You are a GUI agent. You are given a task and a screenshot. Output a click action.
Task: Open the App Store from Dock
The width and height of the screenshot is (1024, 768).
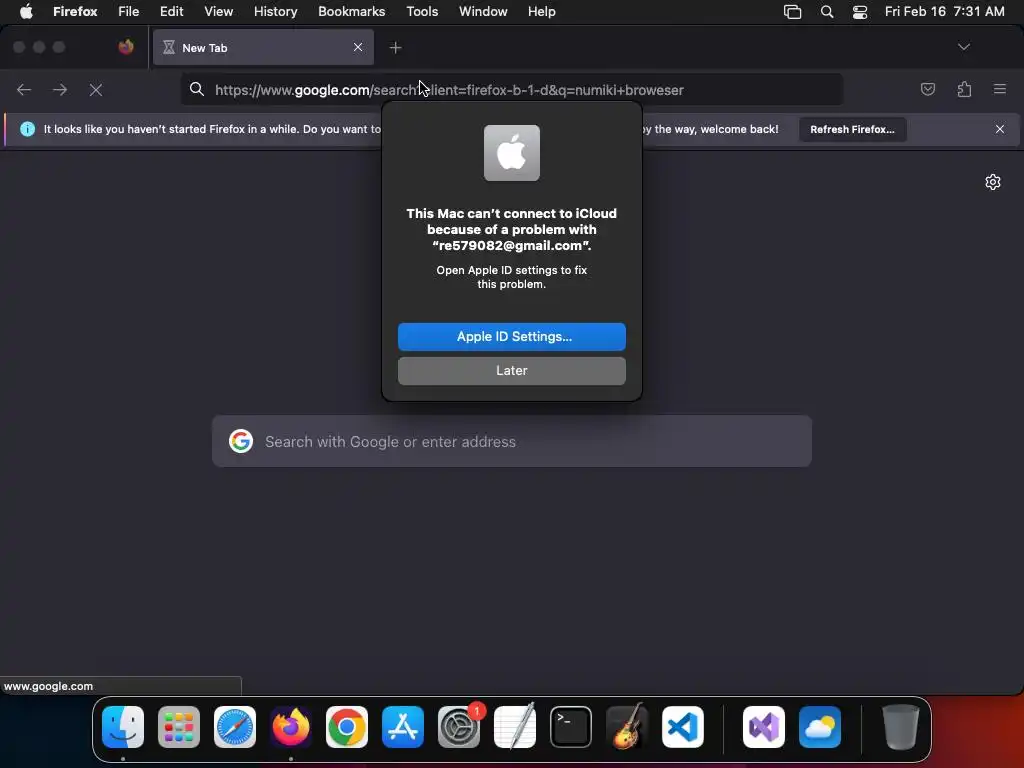(x=403, y=727)
